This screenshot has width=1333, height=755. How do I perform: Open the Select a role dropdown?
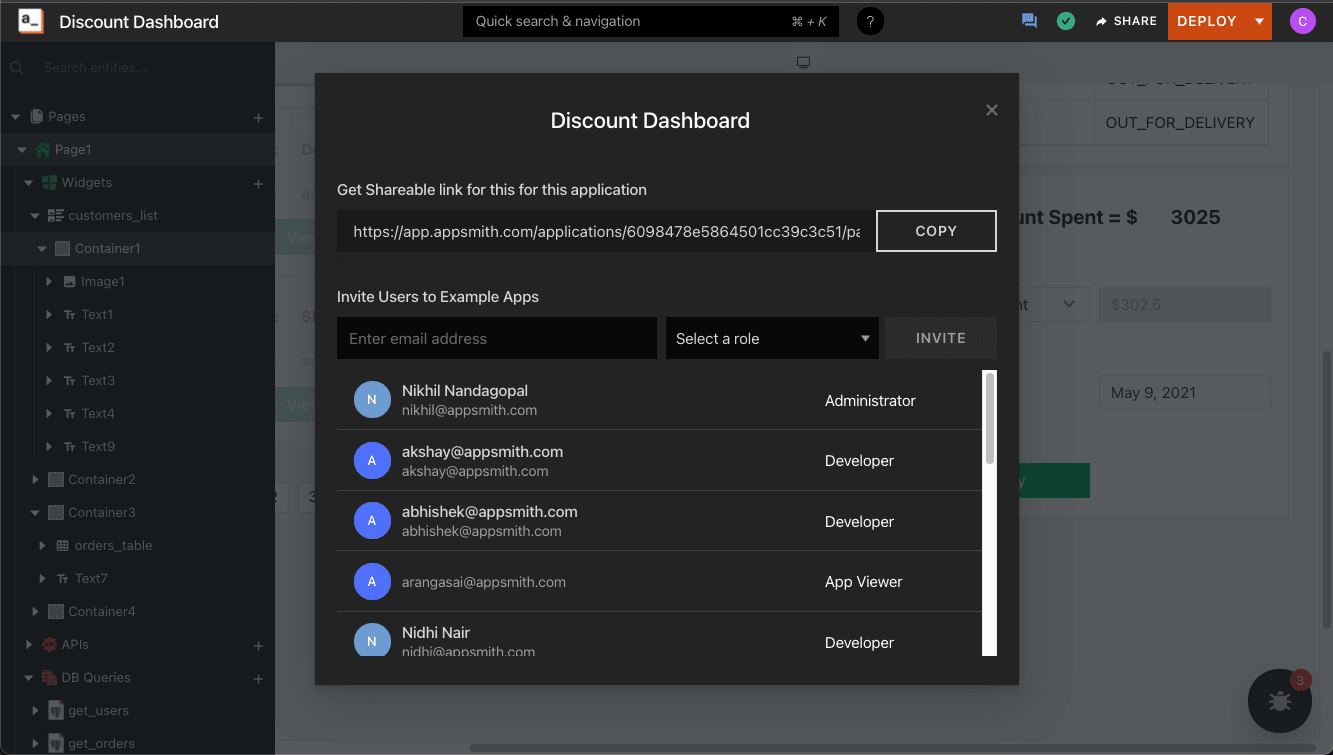(x=772, y=338)
